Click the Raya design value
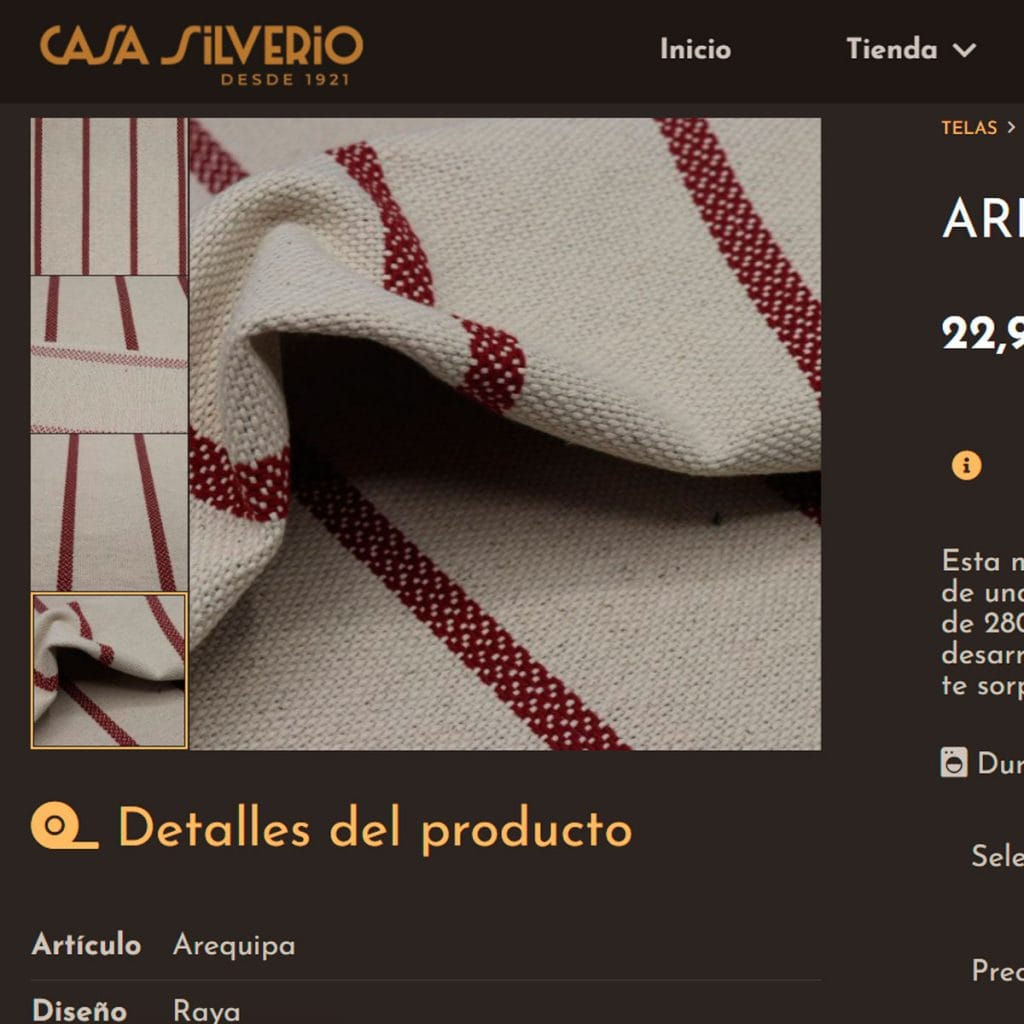Screen dimensions: 1024x1024 206,1010
